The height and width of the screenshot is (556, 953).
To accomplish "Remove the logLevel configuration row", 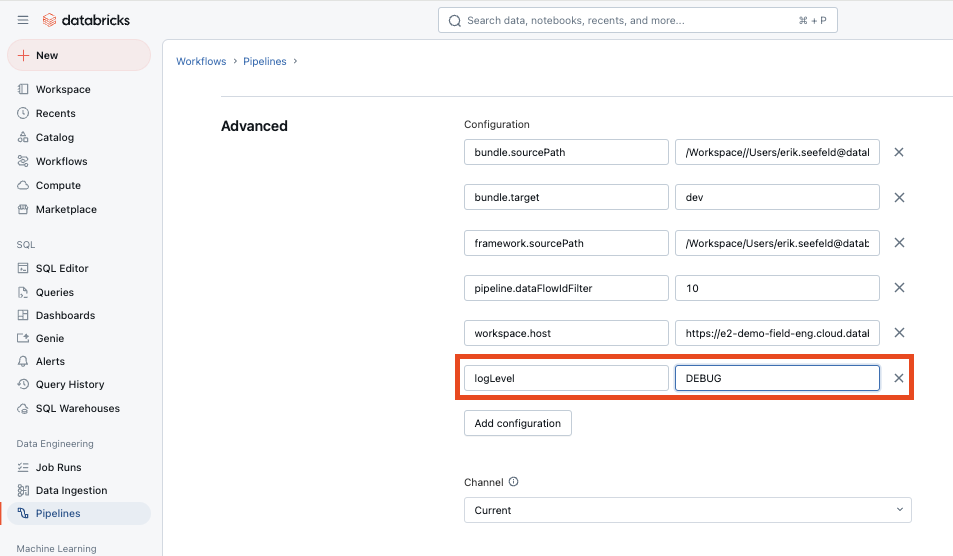I will coord(898,378).
